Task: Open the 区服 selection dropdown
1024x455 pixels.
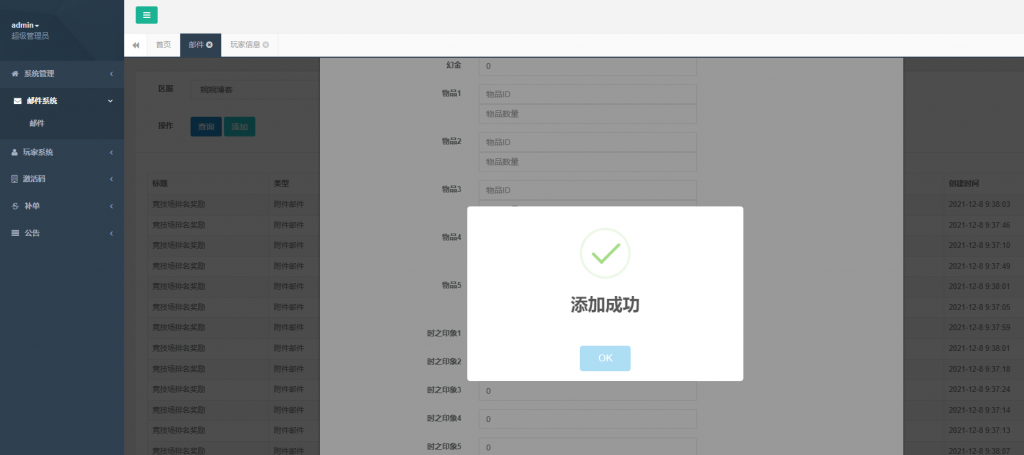Action: click(255, 89)
